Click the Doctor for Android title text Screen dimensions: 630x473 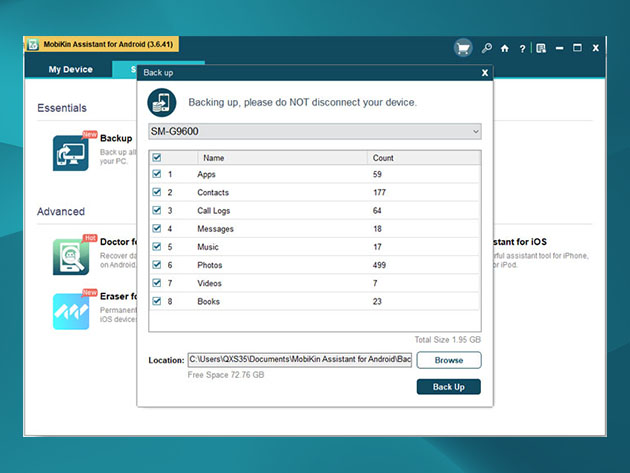pos(119,242)
